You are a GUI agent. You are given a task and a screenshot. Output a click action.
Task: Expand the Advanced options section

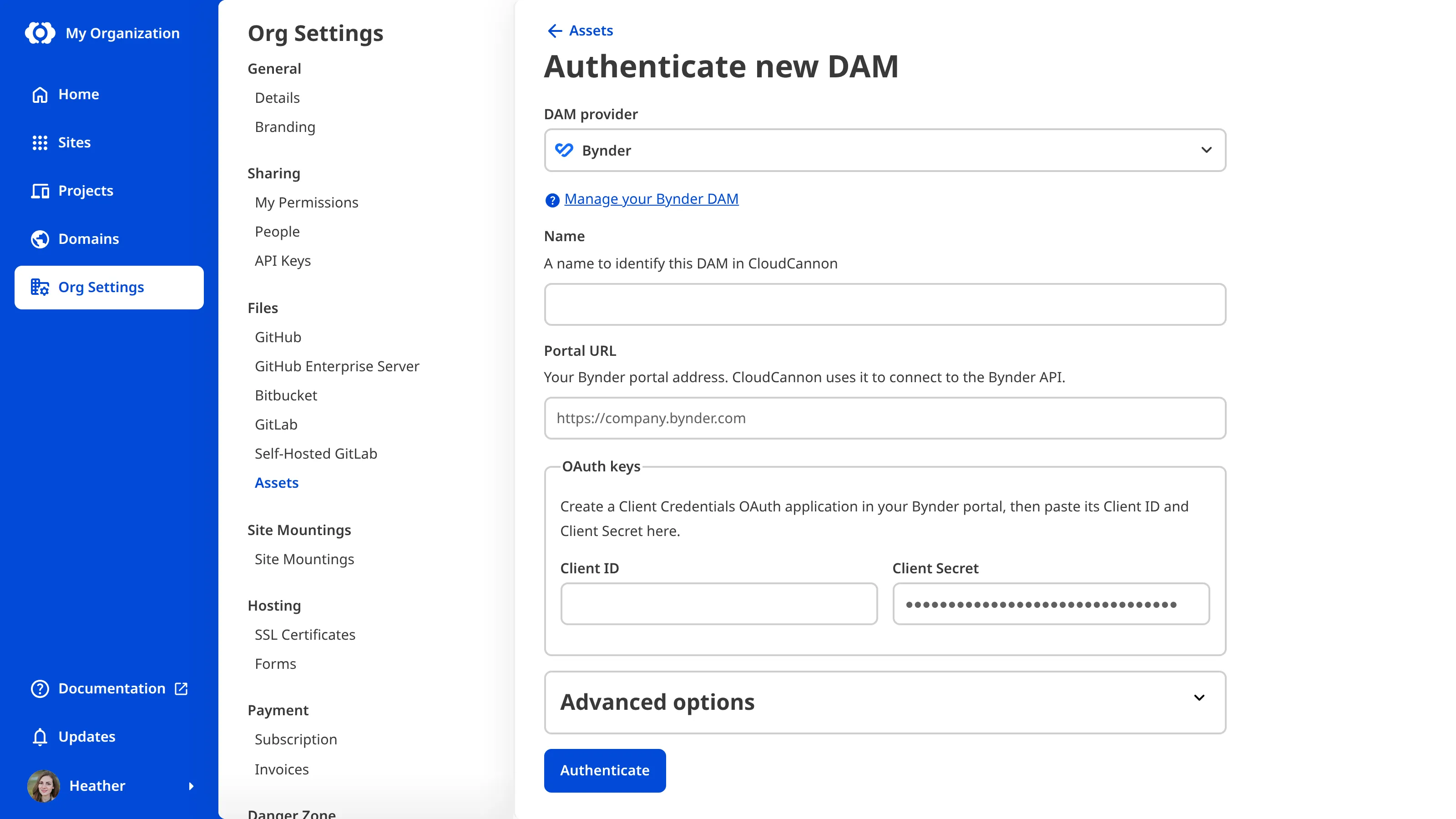click(x=885, y=702)
